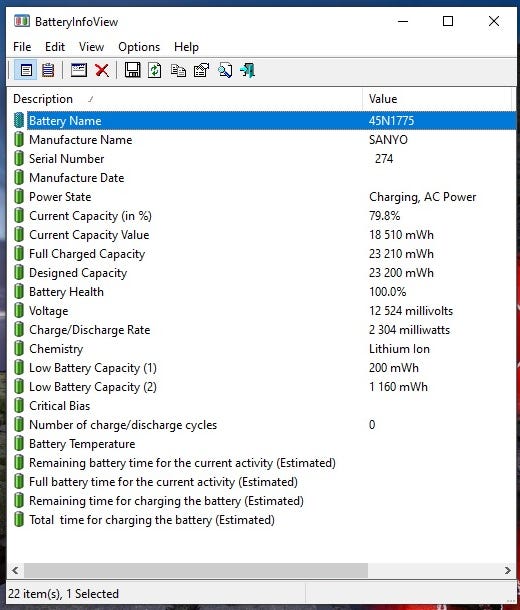This screenshot has height=610, width=520.
Task: Select the Chemistry row
Action: point(261,349)
